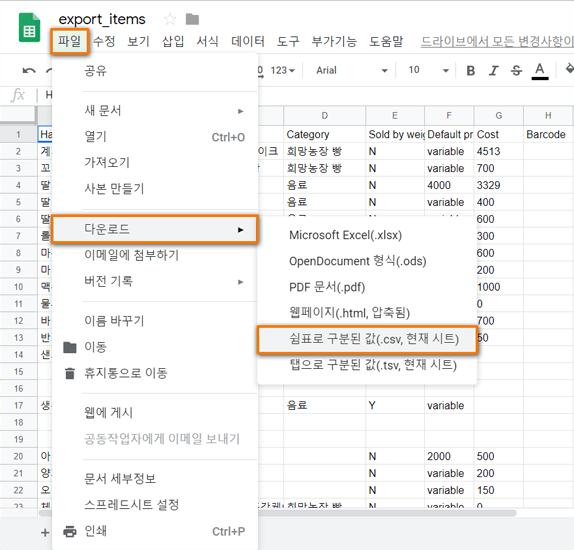Click the 2000 cell in row 20
This screenshot has height=550, width=574.
click(449, 456)
